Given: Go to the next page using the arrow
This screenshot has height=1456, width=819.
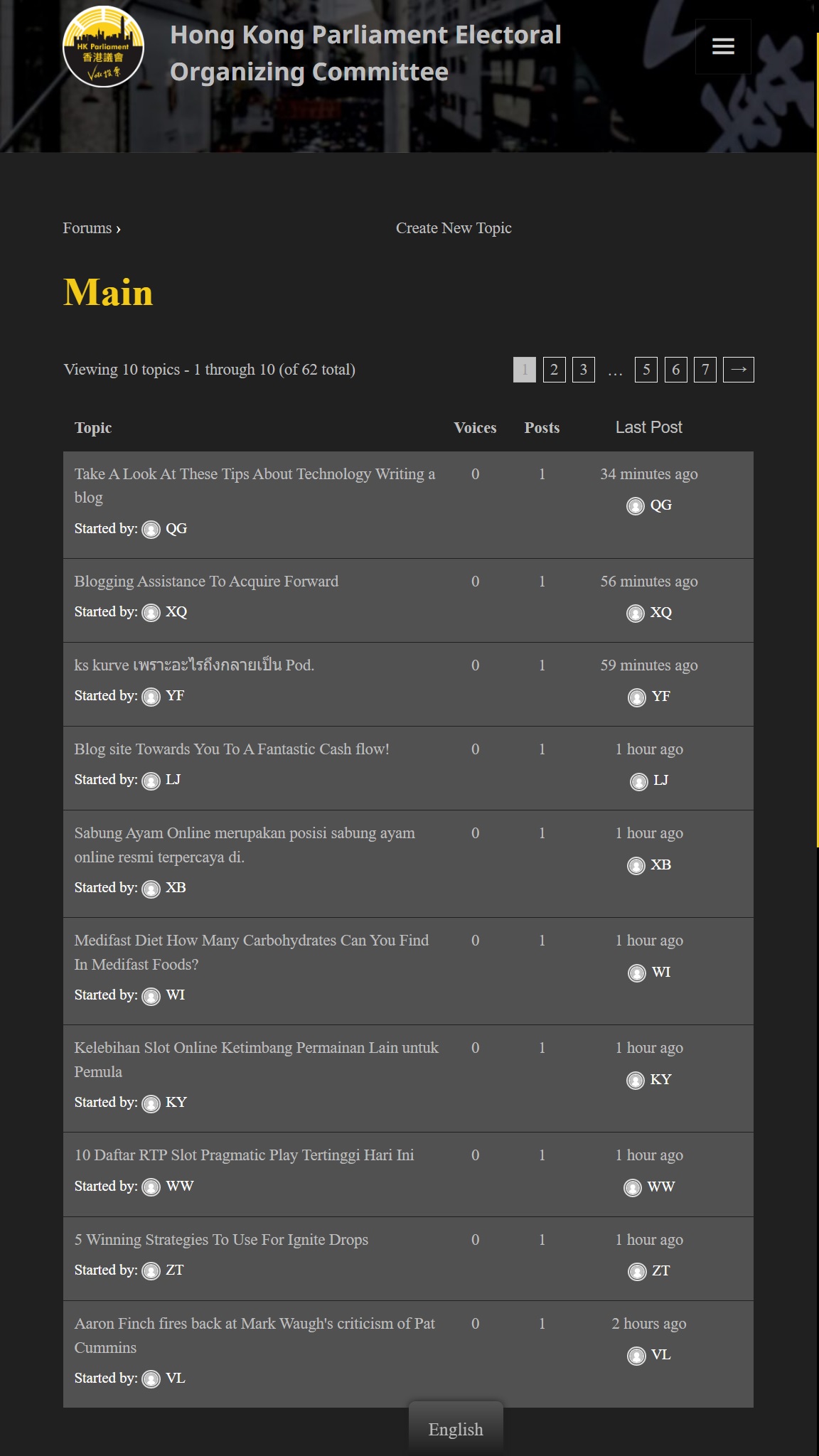Looking at the screenshot, I should (x=738, y=370).
